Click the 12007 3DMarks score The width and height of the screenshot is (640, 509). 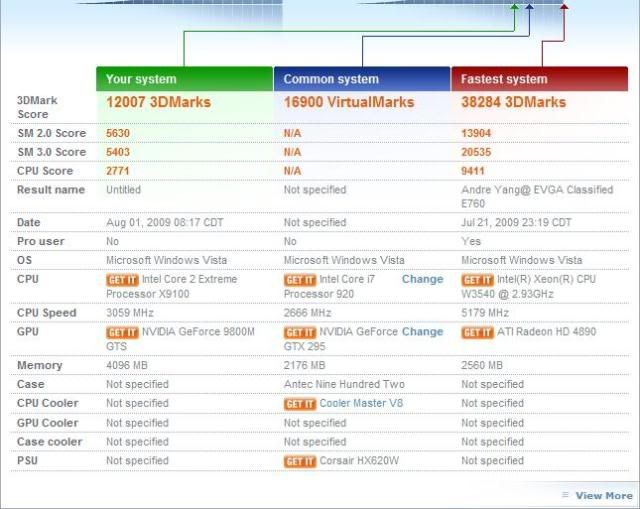(x=158, y=102)
